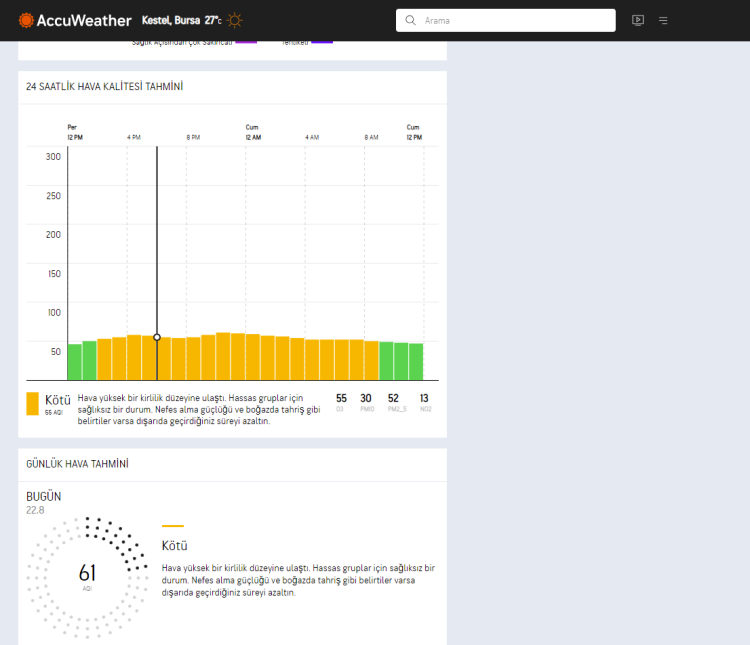Click the Günlük Hava Tahmini section heading

[77, 464]
